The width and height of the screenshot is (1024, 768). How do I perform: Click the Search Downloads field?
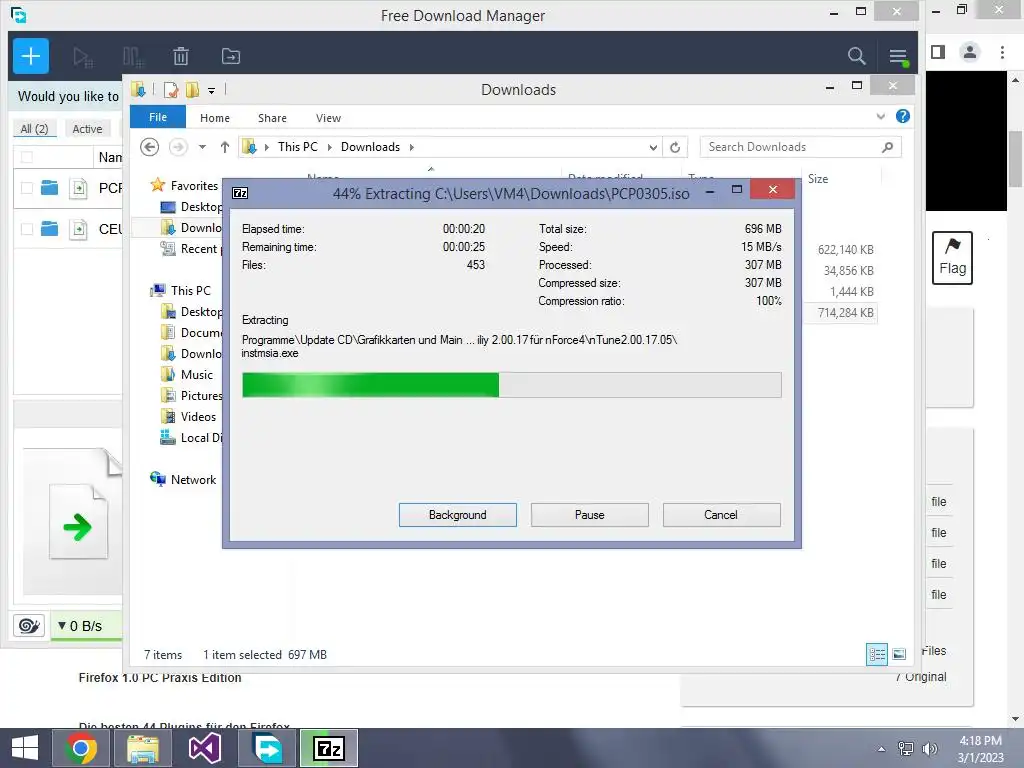pyautogui.click(x=800, y=147)
